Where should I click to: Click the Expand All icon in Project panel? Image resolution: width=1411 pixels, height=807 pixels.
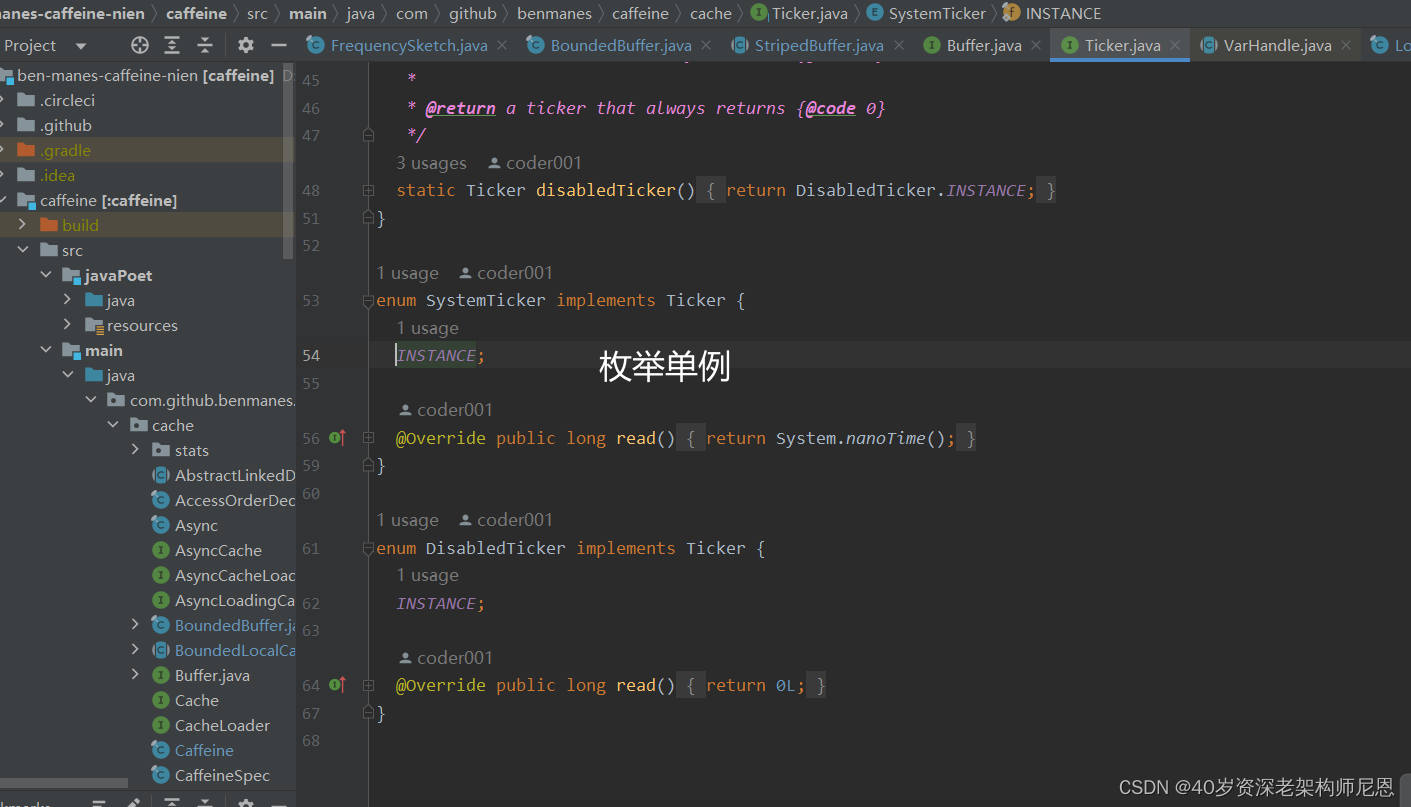[x=172, y=45]
